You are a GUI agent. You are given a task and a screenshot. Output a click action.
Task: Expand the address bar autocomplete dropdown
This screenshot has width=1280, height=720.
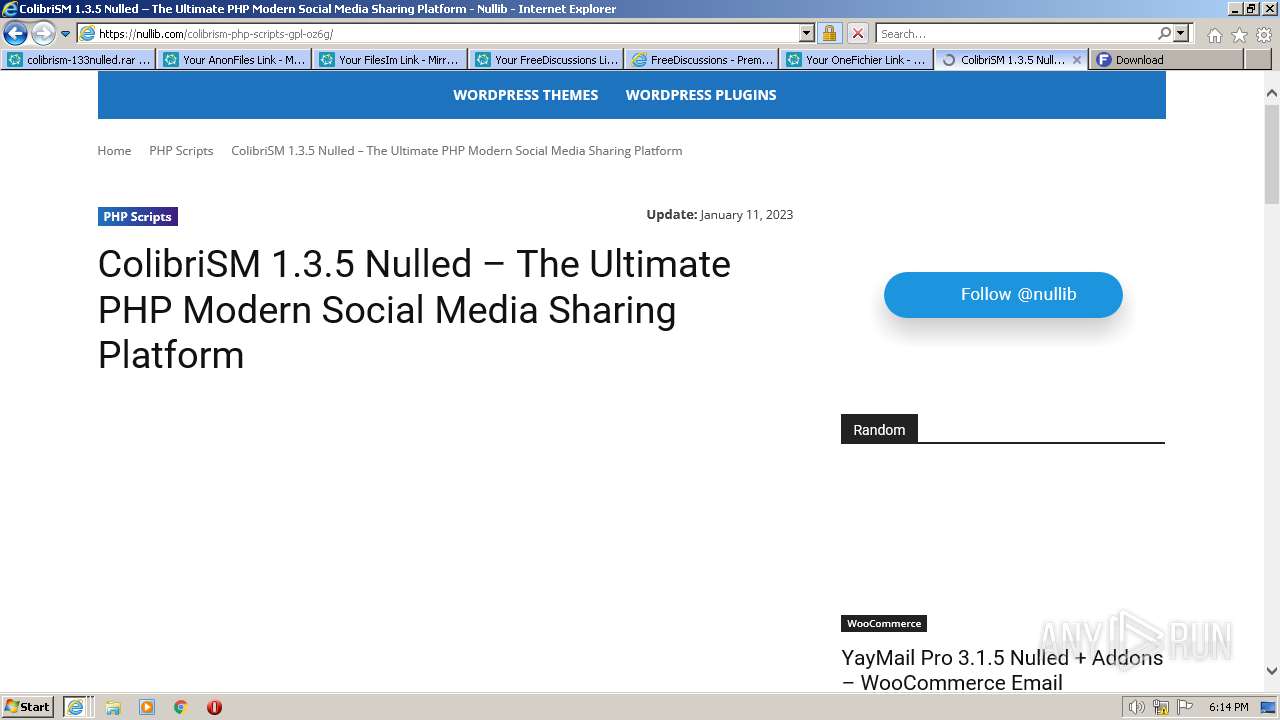[807, 34]
